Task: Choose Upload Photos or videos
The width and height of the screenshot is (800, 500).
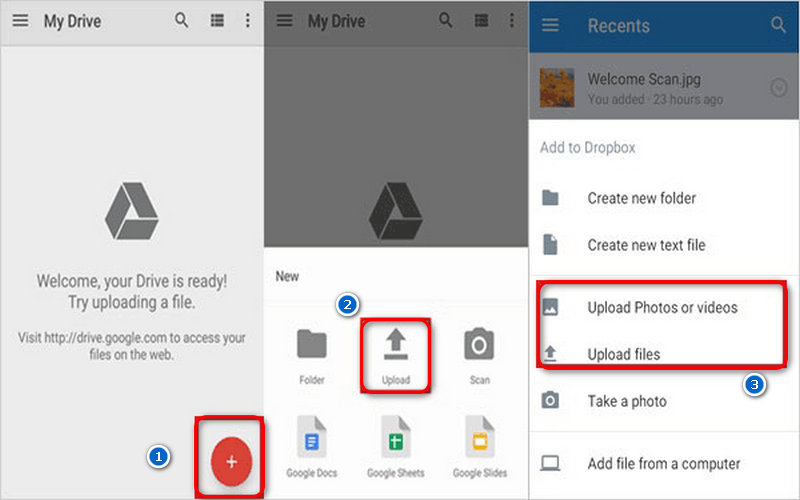Action: pos(661,307)
